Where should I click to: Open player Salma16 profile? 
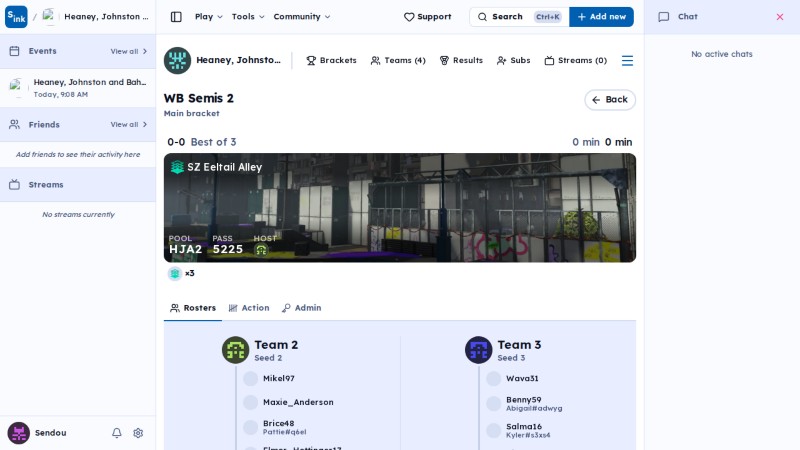(524, 427)
